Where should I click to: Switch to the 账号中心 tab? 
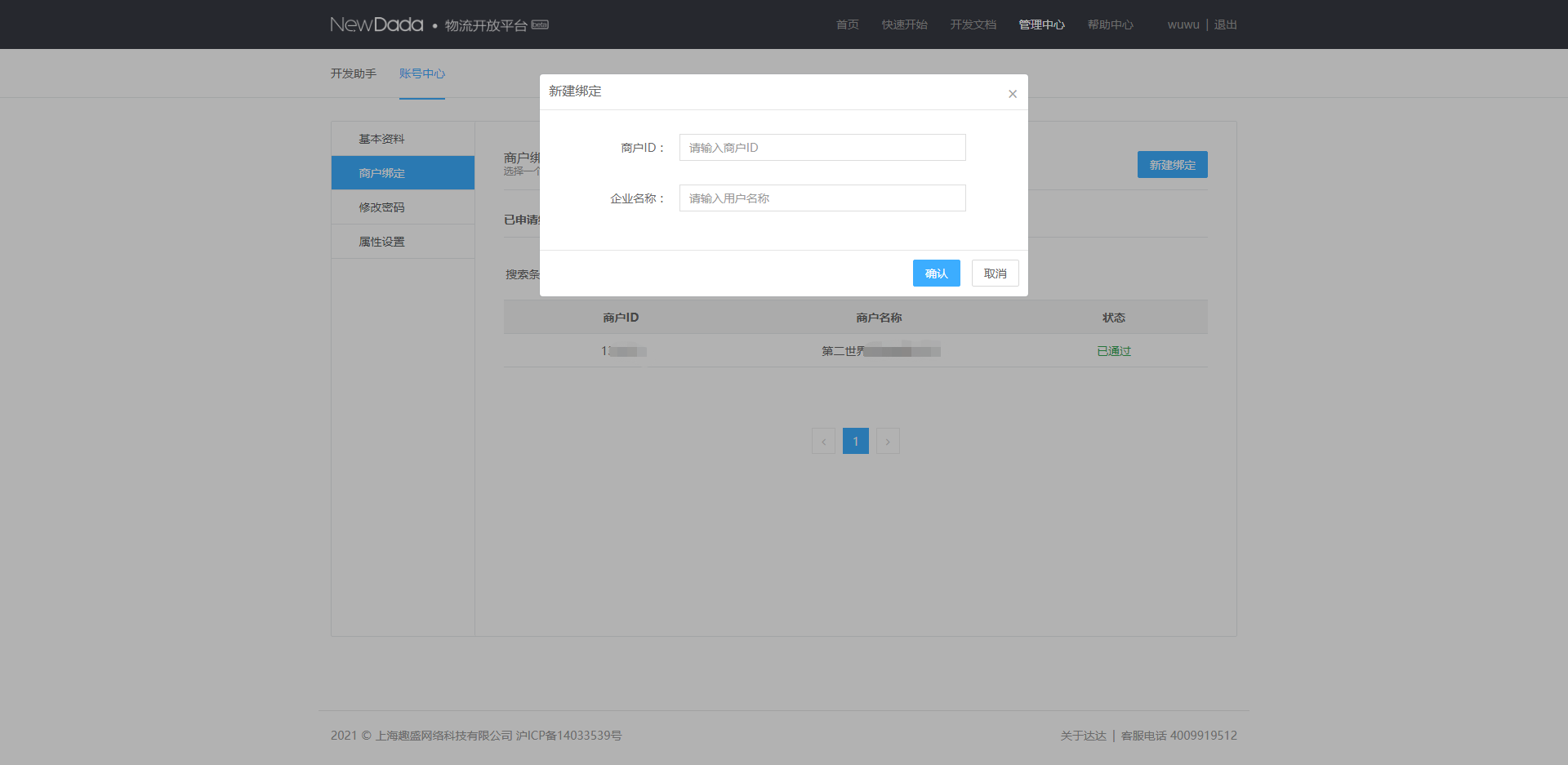coord(421,73)
